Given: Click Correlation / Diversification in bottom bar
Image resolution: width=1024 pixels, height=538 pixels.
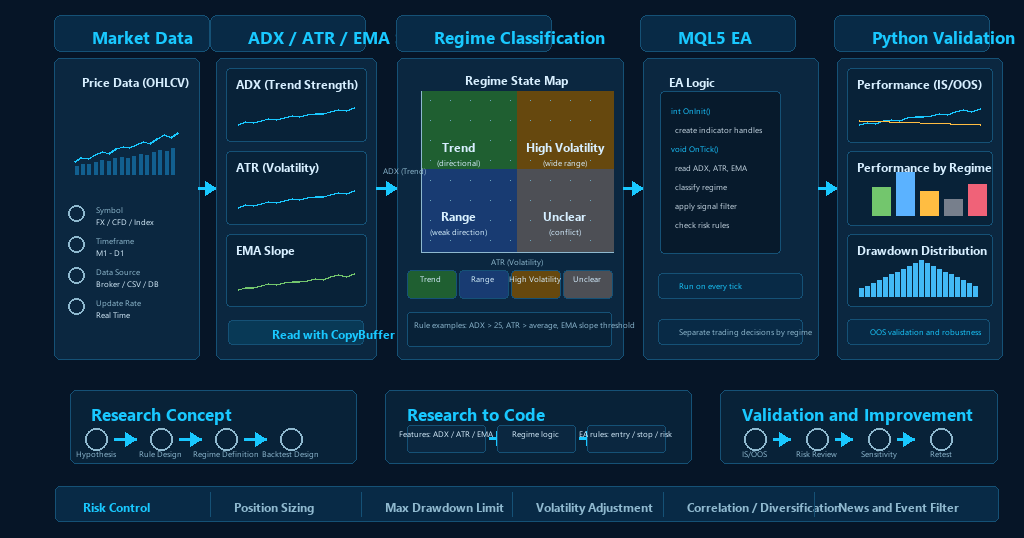Looking at the screenshot, I should [763, 507].
